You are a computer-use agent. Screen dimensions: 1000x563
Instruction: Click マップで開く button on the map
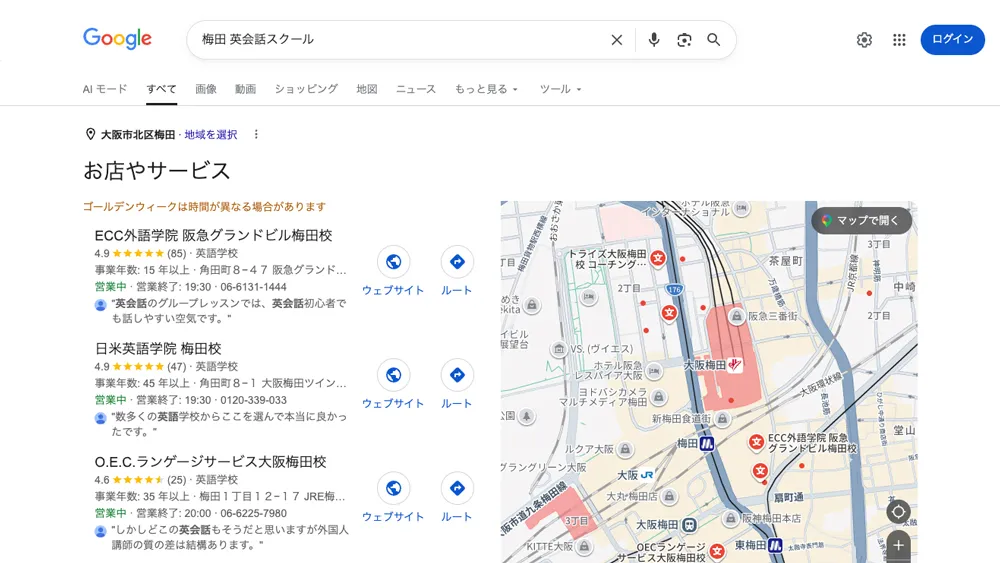[861, 221]
